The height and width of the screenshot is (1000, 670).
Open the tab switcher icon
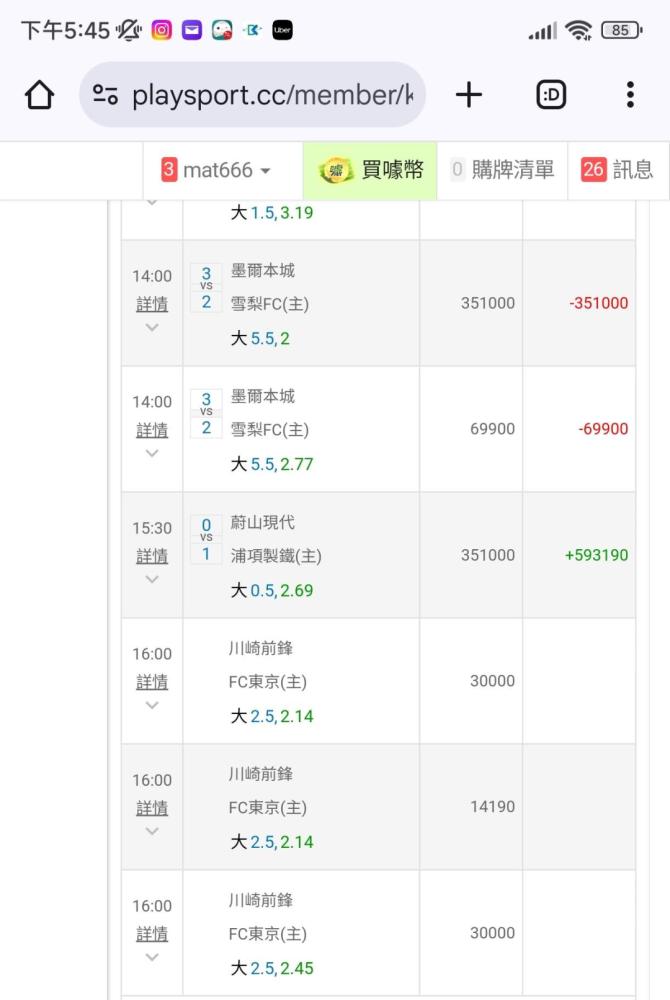(x=551, y=95)
